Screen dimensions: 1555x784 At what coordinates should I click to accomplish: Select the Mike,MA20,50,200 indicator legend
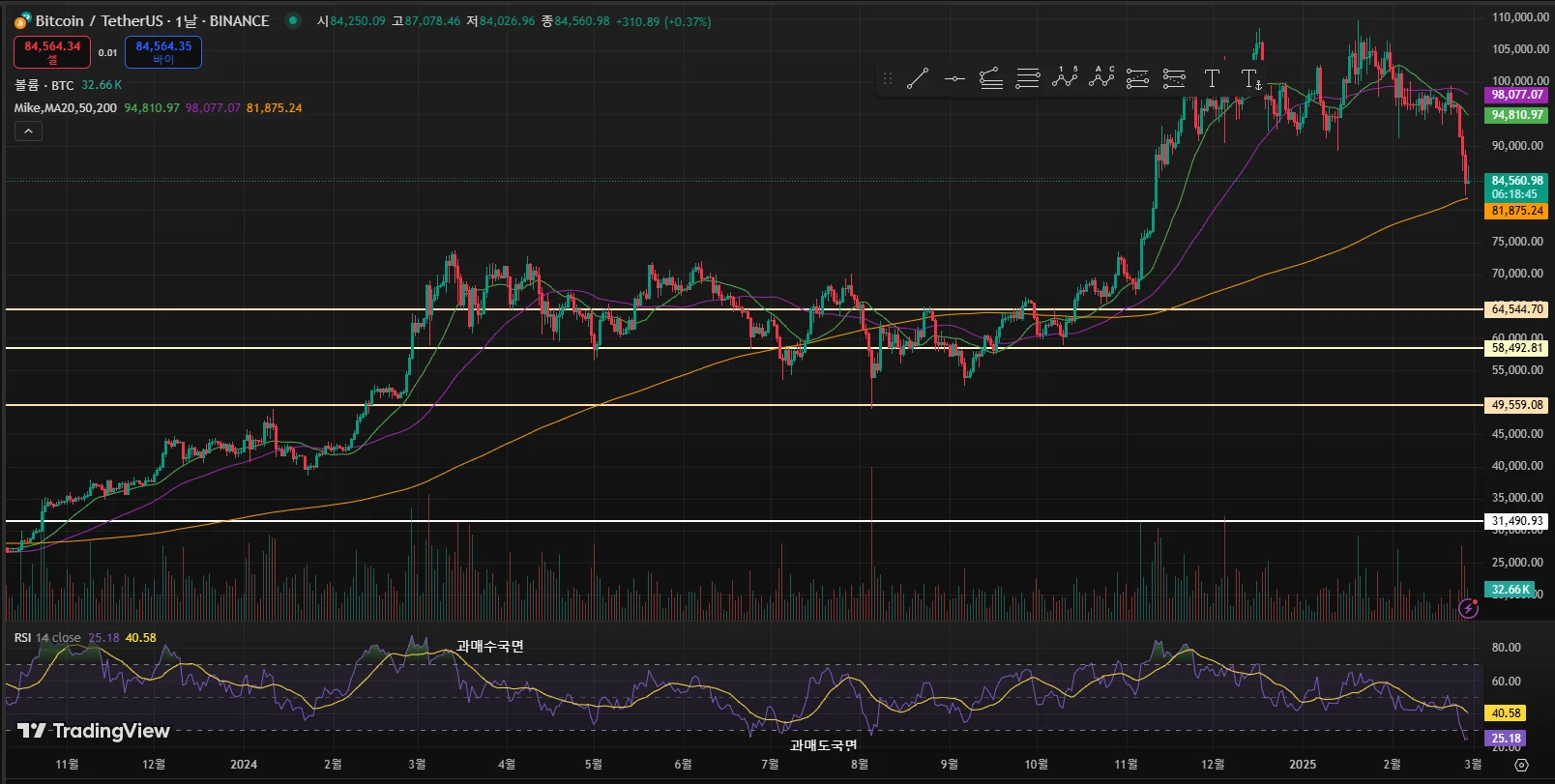(66, 108)
